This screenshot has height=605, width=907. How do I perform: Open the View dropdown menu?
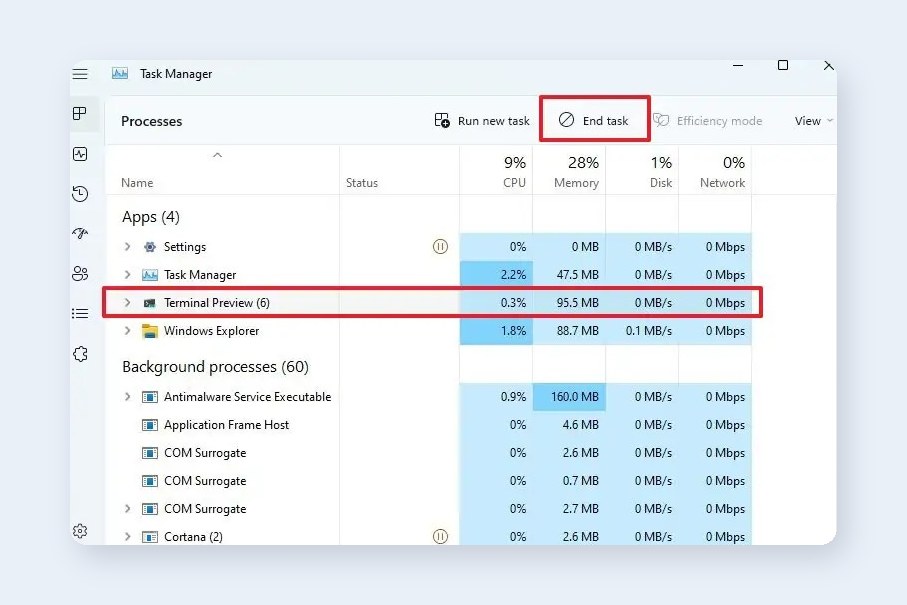click(813, 121)
